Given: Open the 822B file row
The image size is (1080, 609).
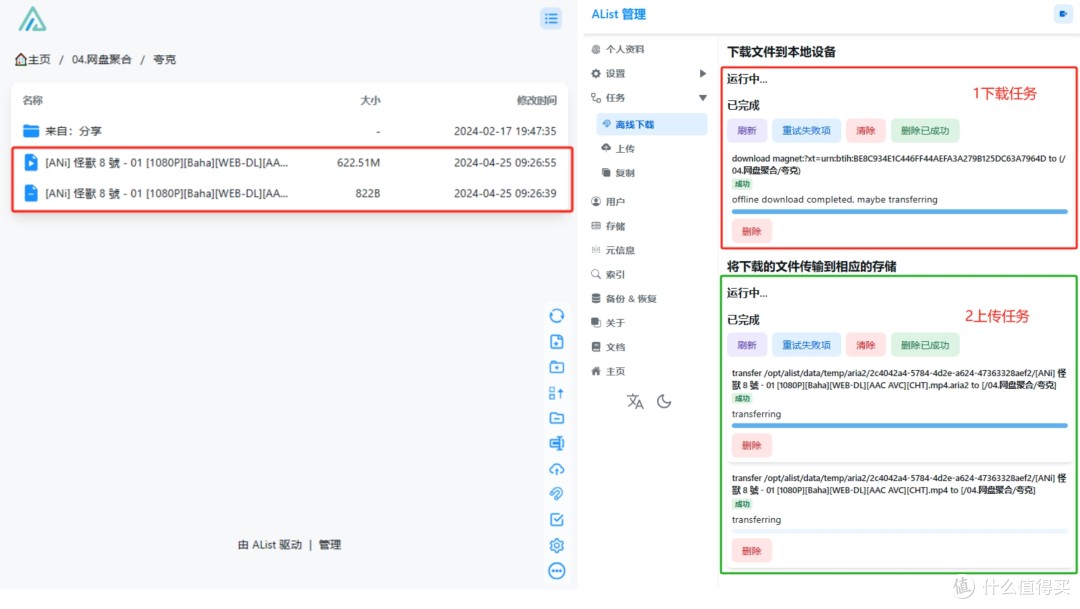Looking at the screenshot, I should (x=289, y=193).
